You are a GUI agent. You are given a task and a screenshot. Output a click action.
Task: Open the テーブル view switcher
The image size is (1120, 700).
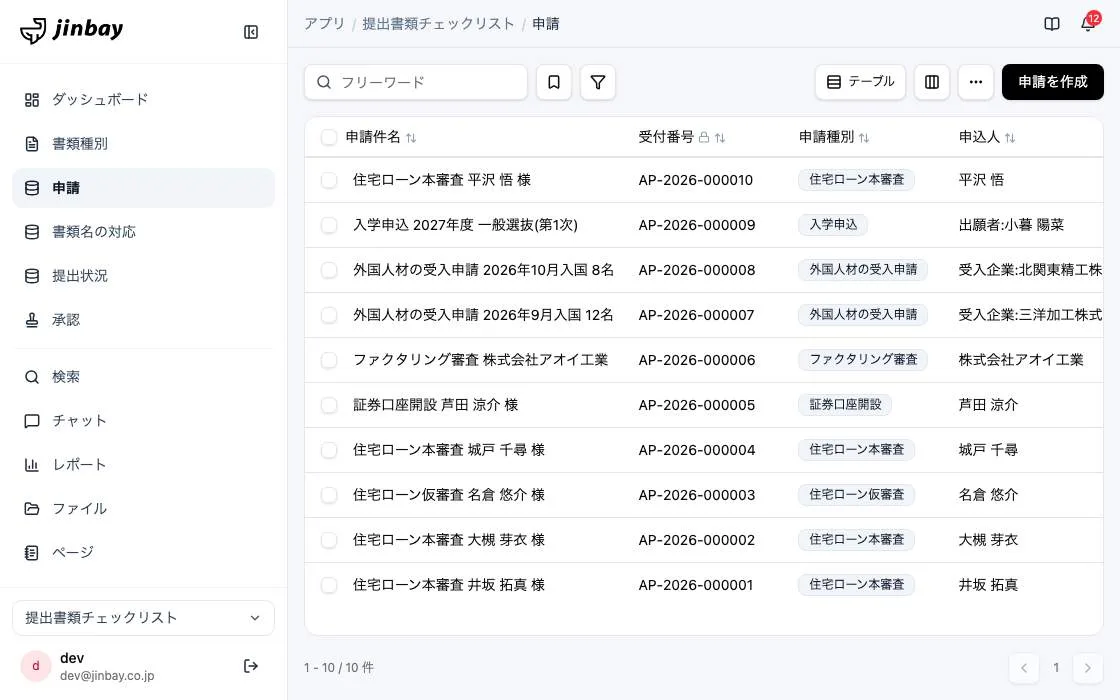tap(860, 82)
